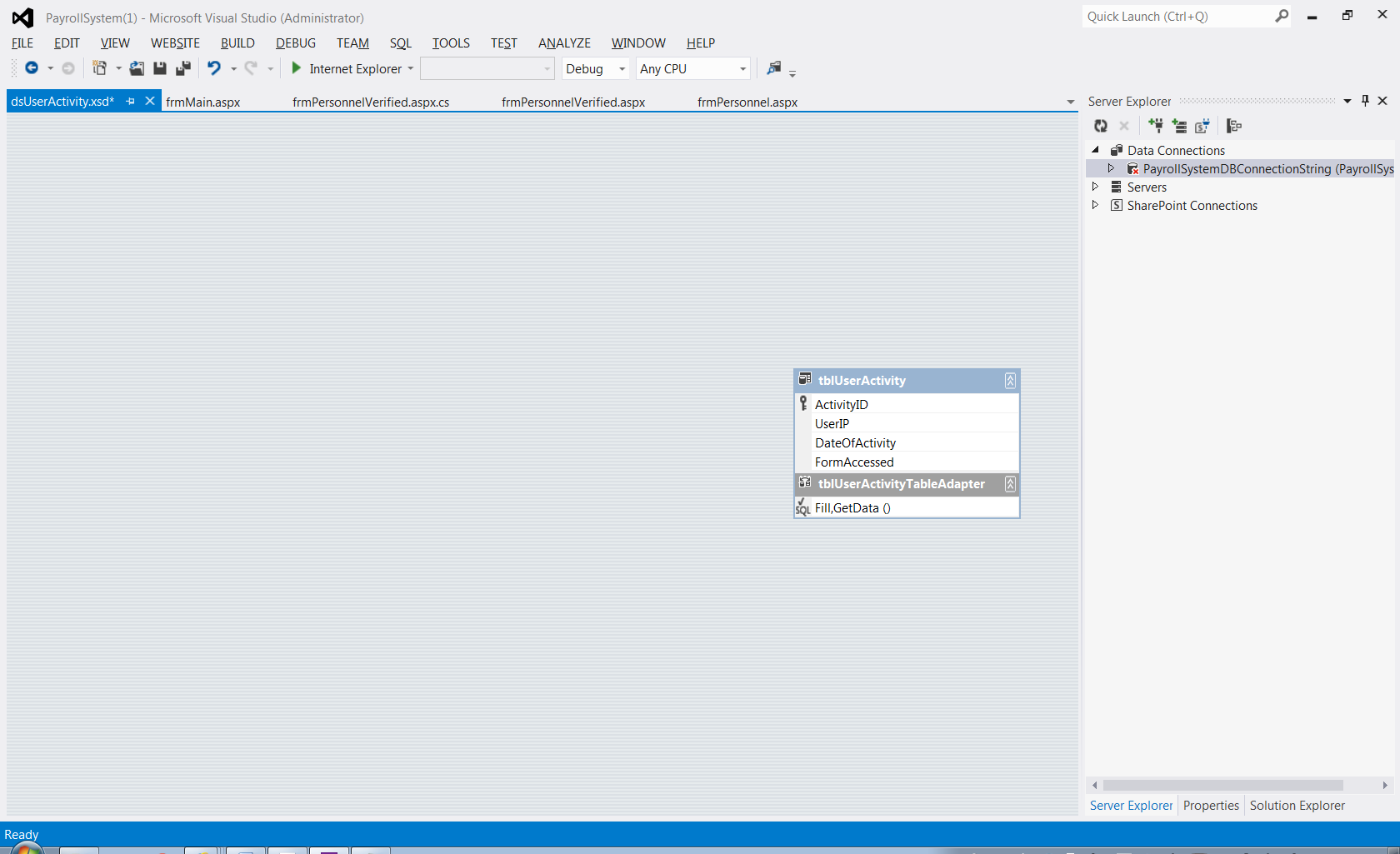
Task: Click the Server Explorer horizontal scrollbar
Action: click(x=1222, y=785)
